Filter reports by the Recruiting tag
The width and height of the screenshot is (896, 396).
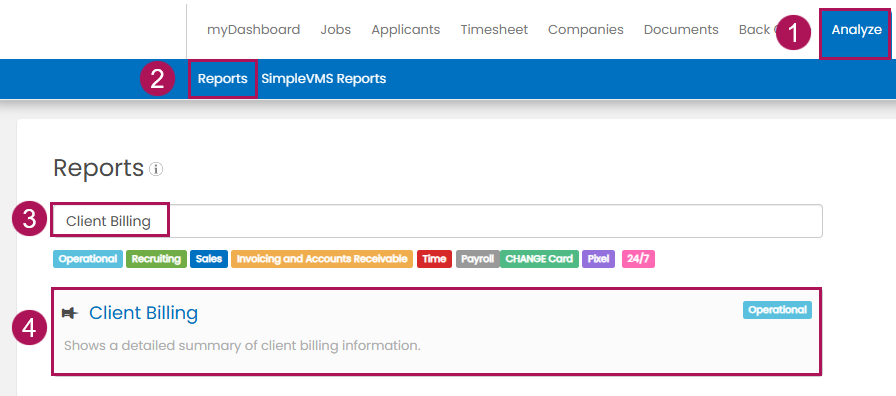(156, 259)
